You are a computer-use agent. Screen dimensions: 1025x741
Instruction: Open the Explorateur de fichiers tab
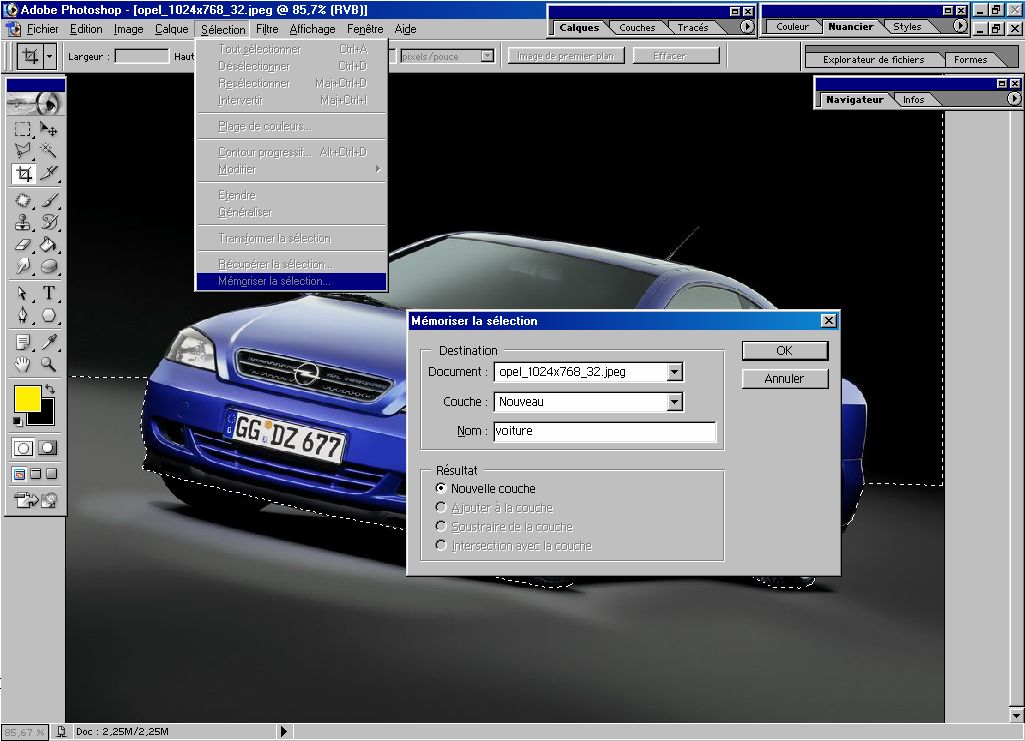pos(873,59)
